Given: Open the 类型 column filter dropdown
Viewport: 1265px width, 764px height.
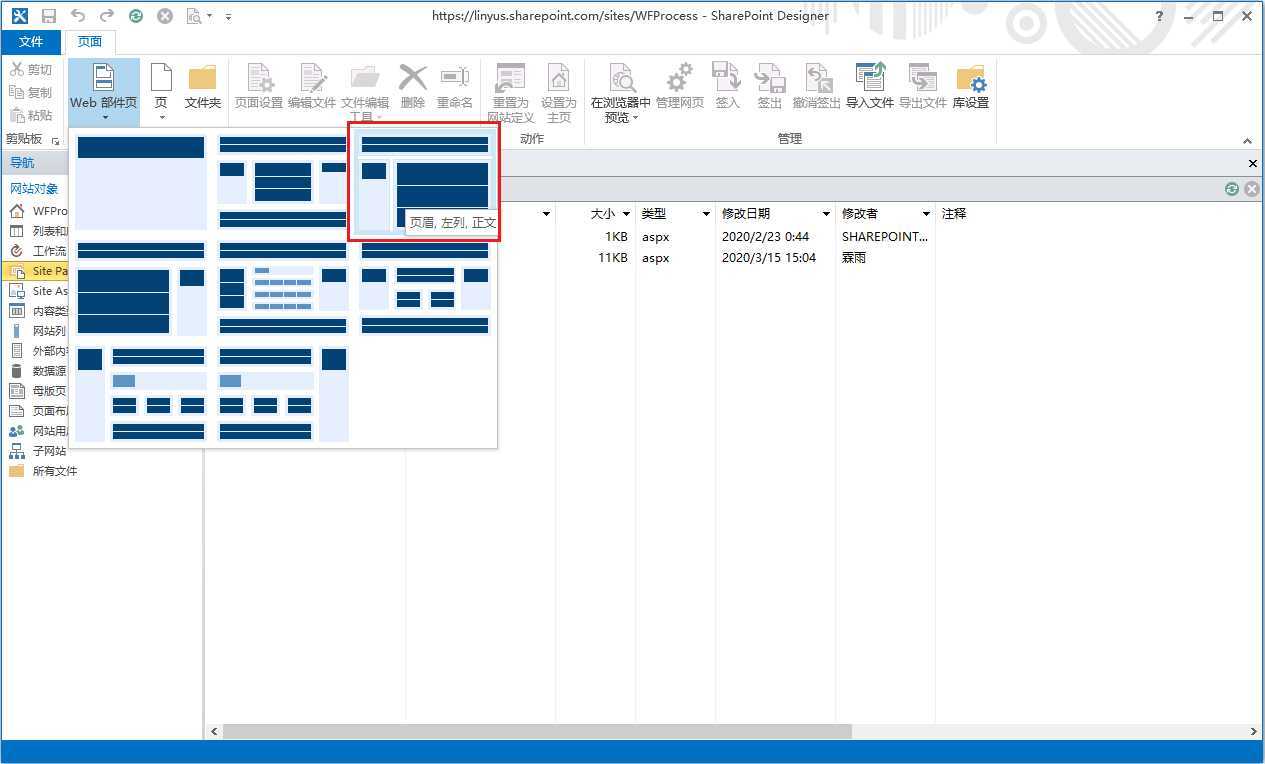Looking at the screenshot, I should tap(706, 214).
